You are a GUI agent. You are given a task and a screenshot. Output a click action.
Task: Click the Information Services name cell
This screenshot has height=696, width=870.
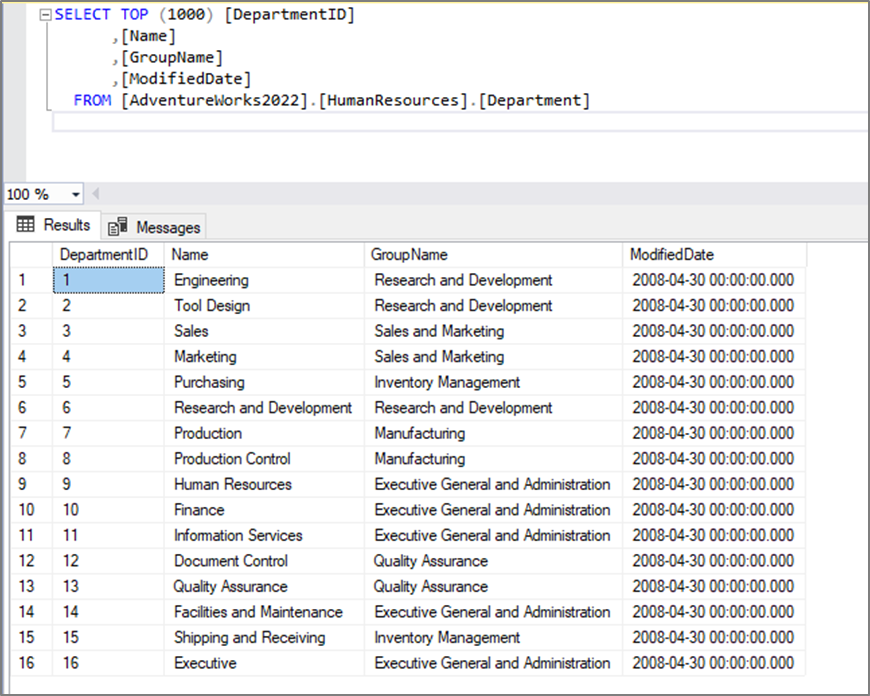(x=264, y=535)
